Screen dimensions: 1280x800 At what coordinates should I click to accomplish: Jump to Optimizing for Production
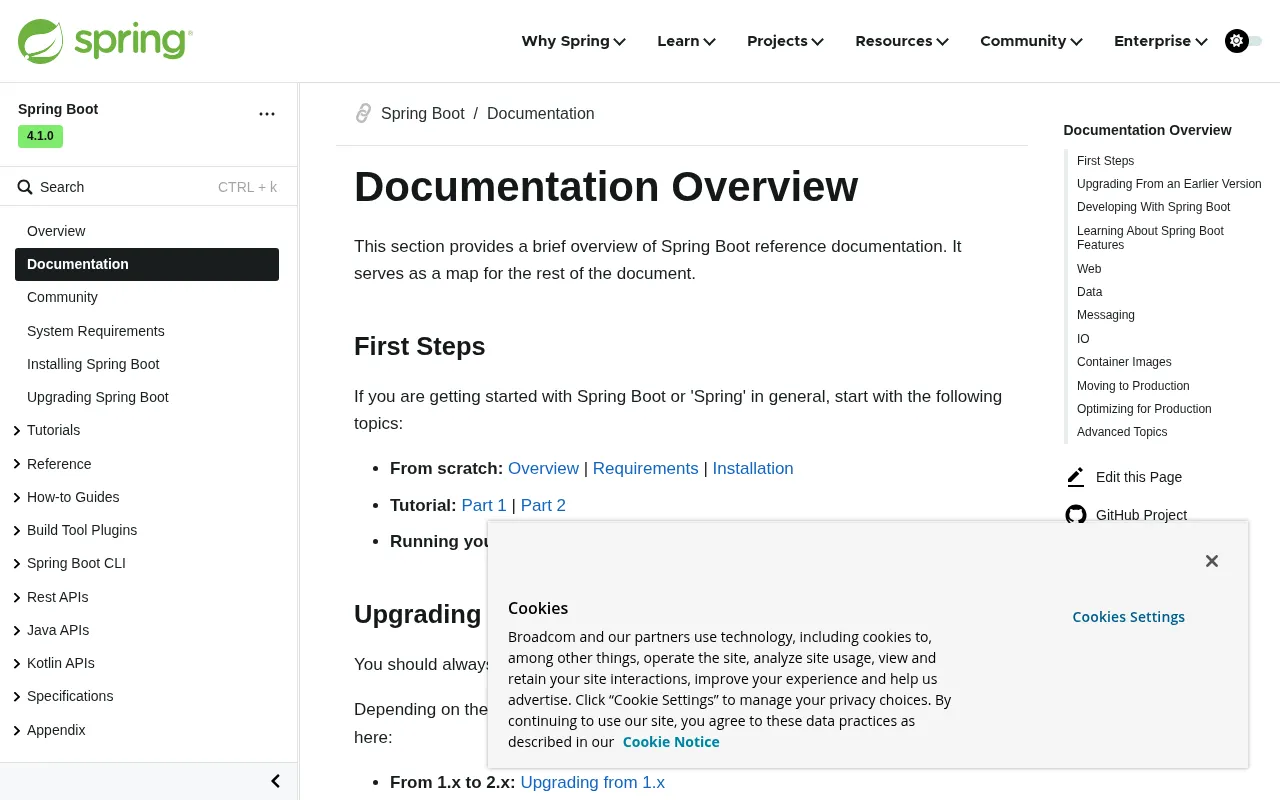[1144, 409]
